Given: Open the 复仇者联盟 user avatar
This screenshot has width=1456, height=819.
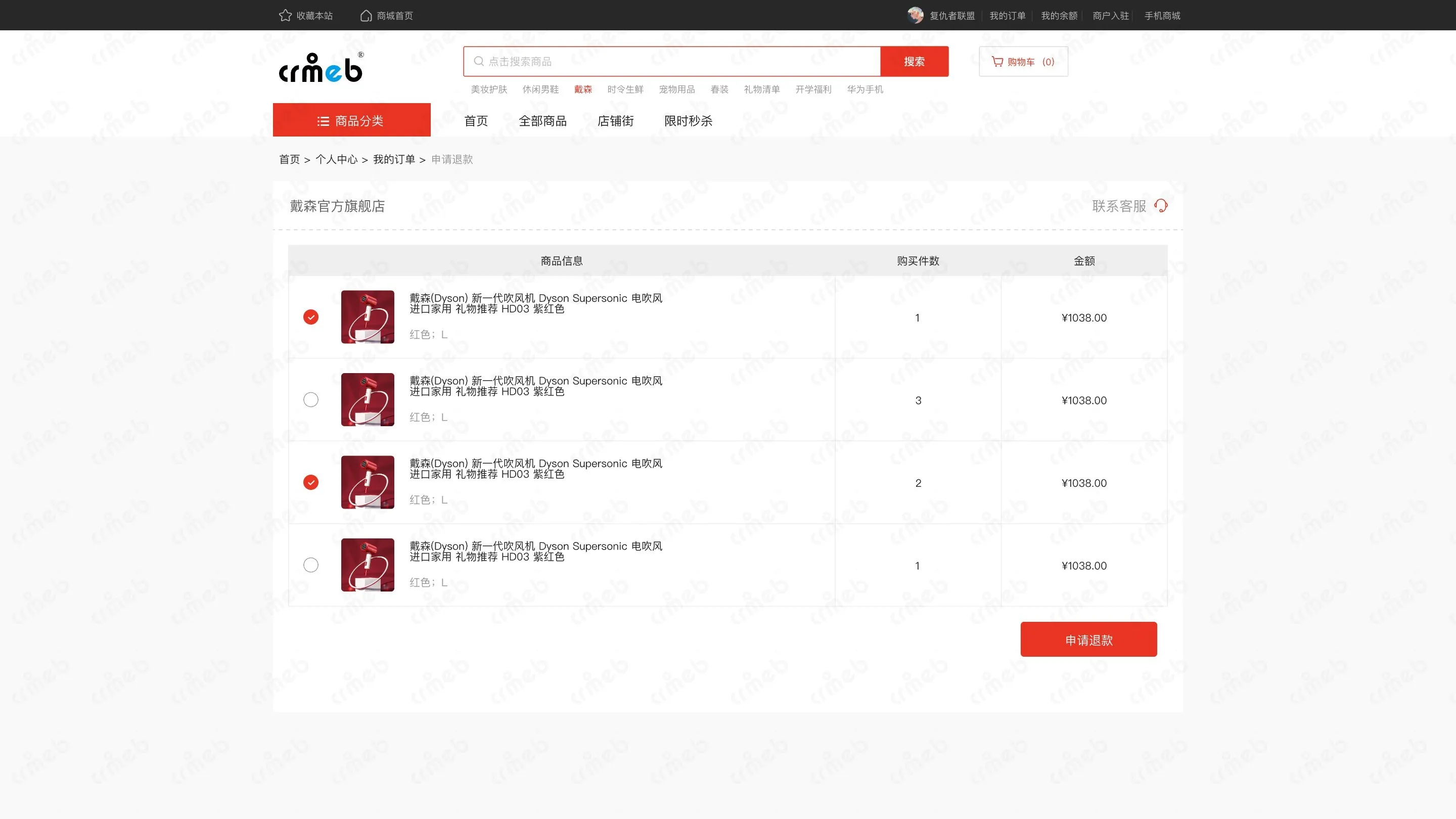Looking at the screenshot, I should 915,15.
